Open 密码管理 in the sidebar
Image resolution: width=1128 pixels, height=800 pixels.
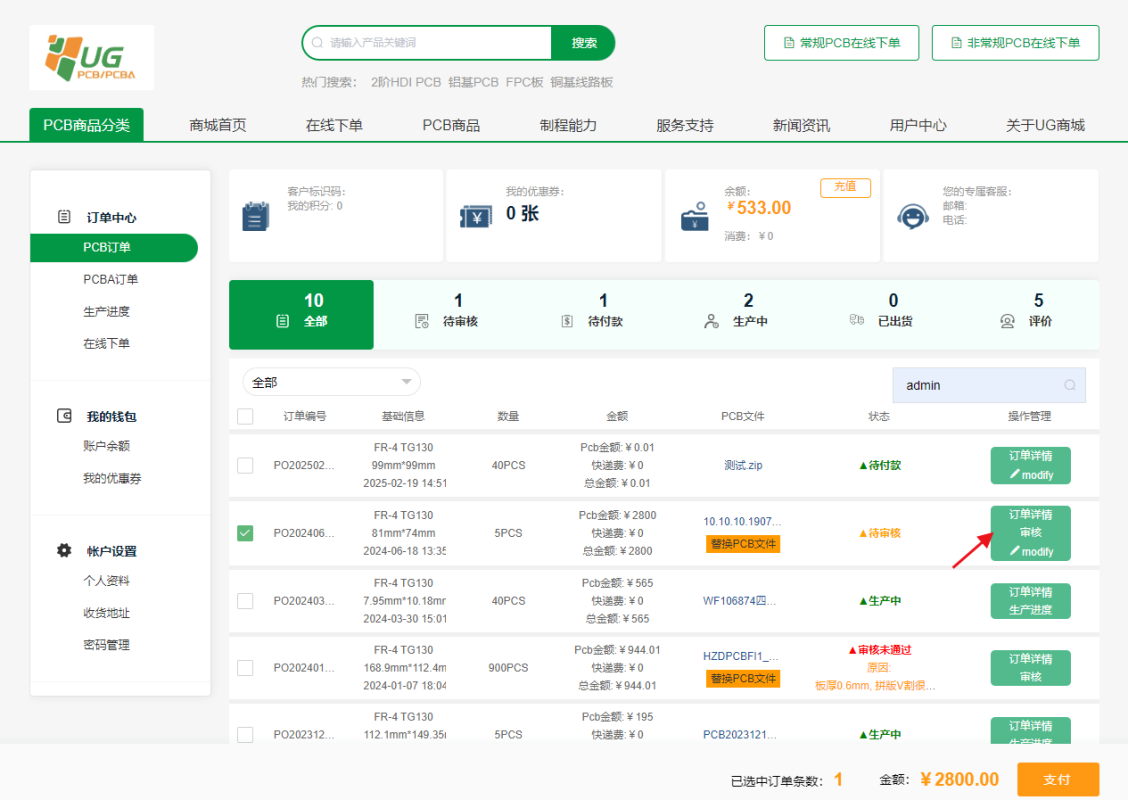point(106,645)
